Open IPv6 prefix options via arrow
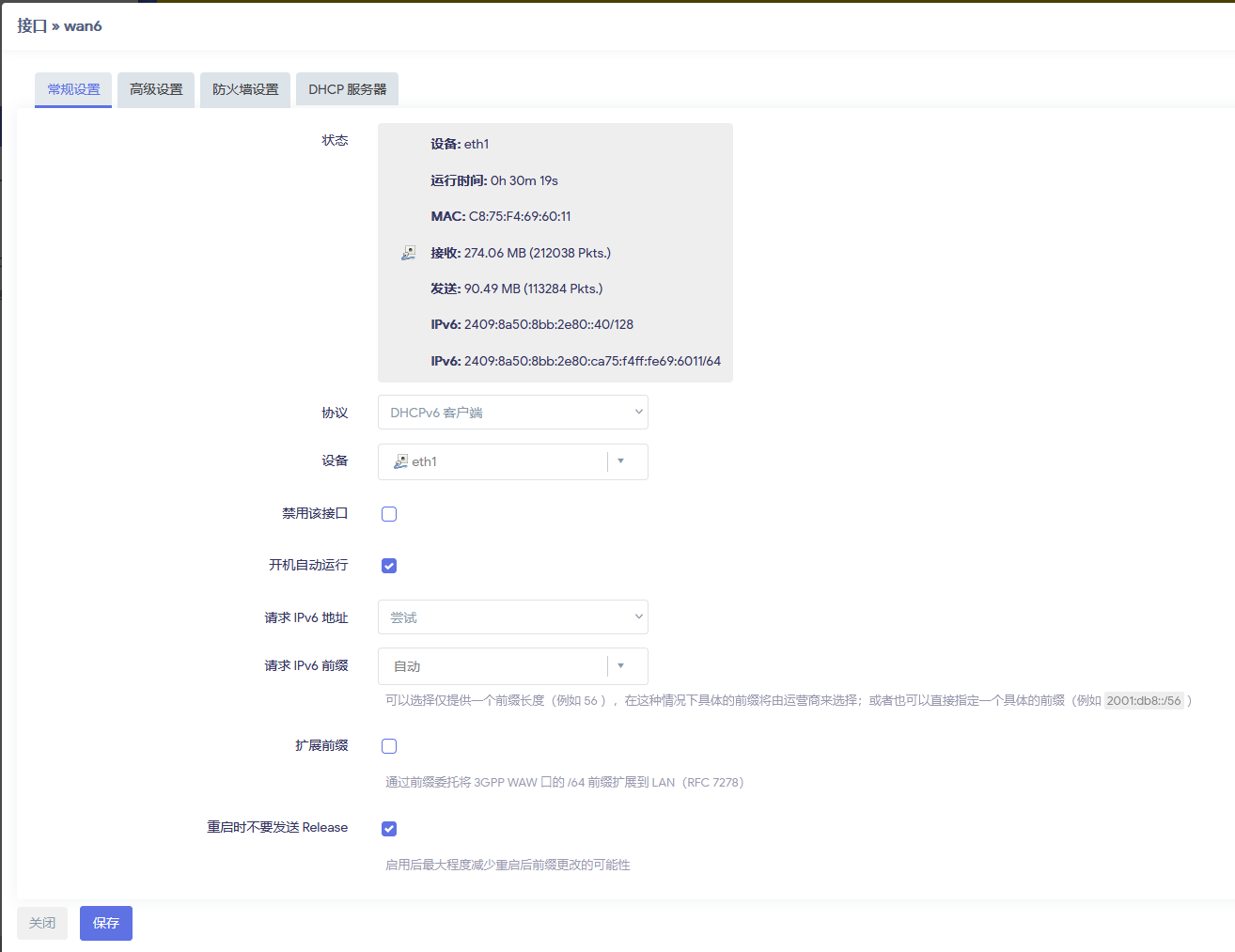This screenshot has height=952, width=1235. (621, 666)
